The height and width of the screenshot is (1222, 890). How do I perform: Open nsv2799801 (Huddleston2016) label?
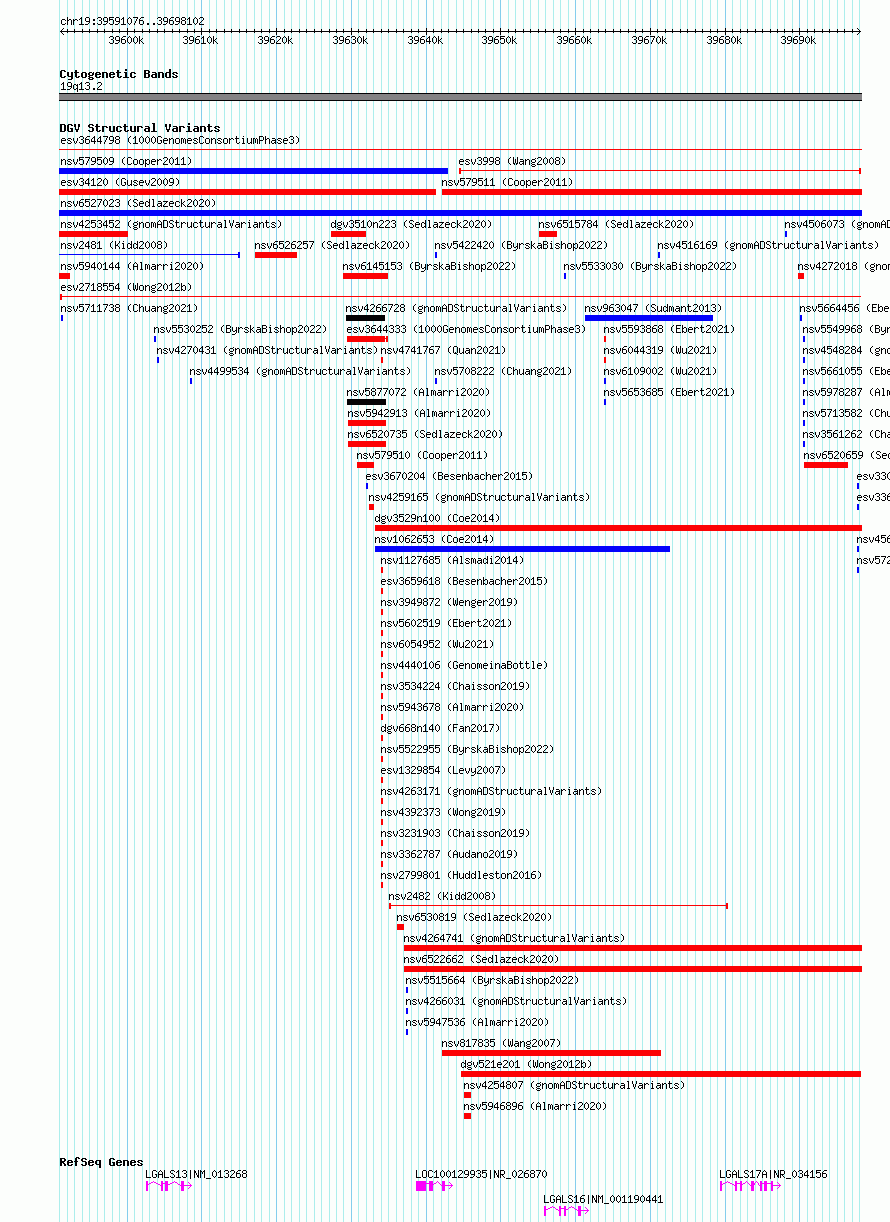pyautogui.click(x=460, y=875)
